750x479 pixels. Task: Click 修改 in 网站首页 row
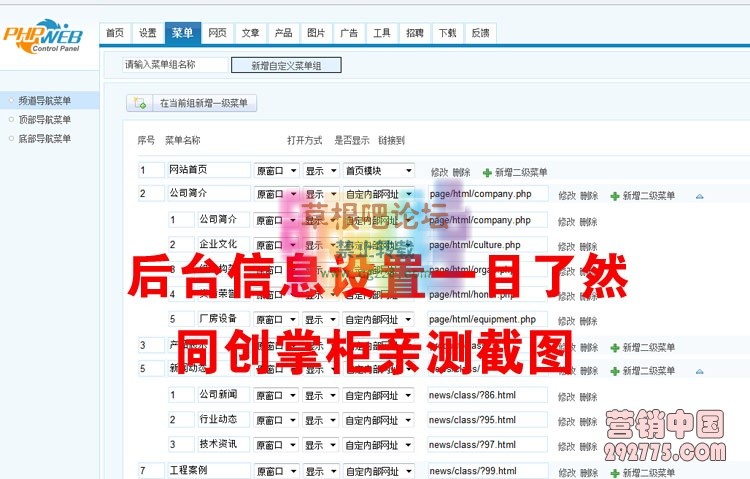click(x=439, y=173)
